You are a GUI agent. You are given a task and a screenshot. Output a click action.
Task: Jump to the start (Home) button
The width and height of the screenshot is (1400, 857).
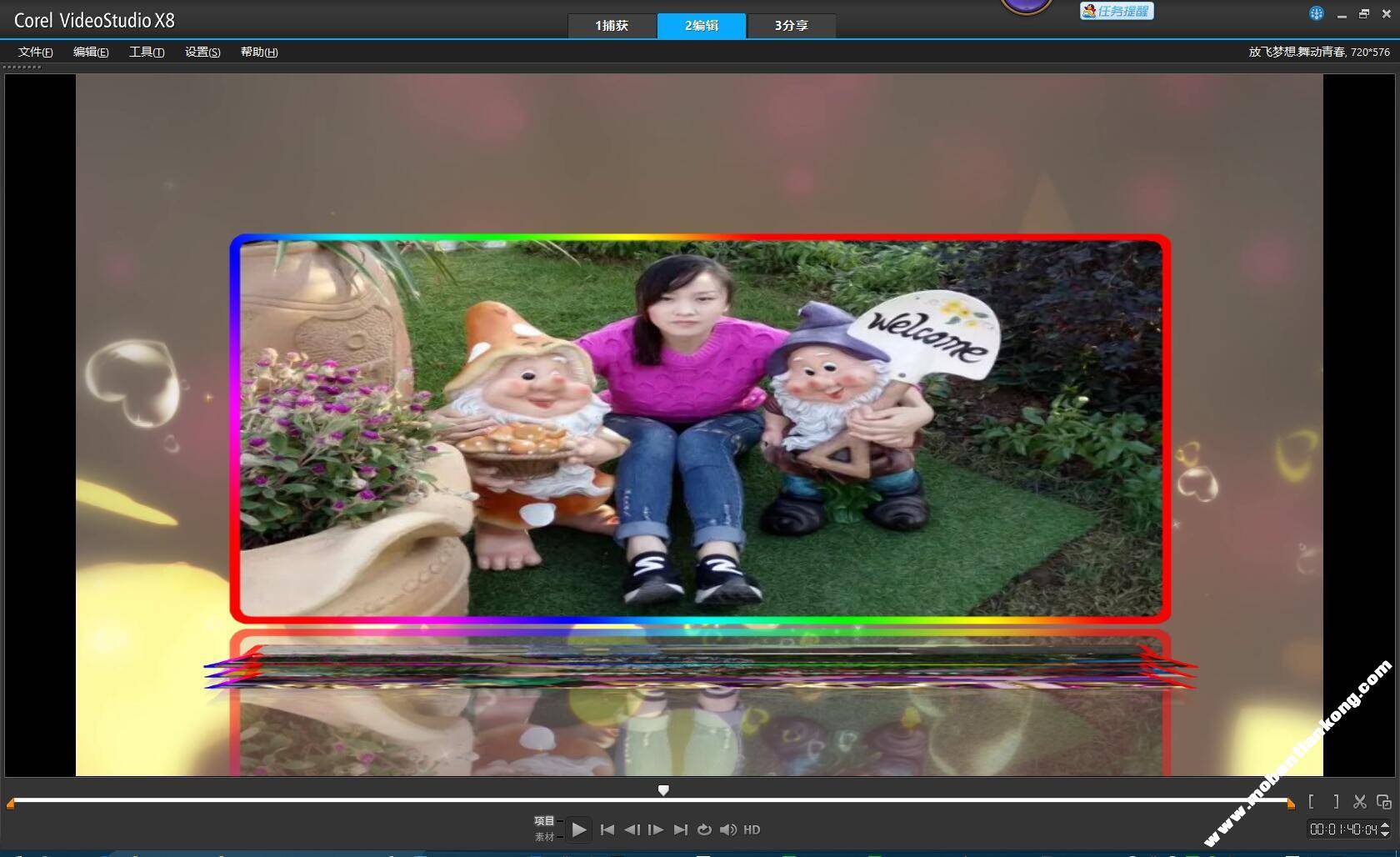[x=607, y=829]
